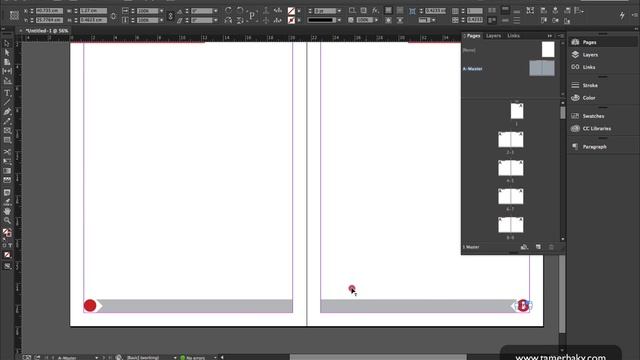This screenshot has height=360, width=640.
Task: Collapse the Pages panel with double-arrow
Action: click(550, 36)
